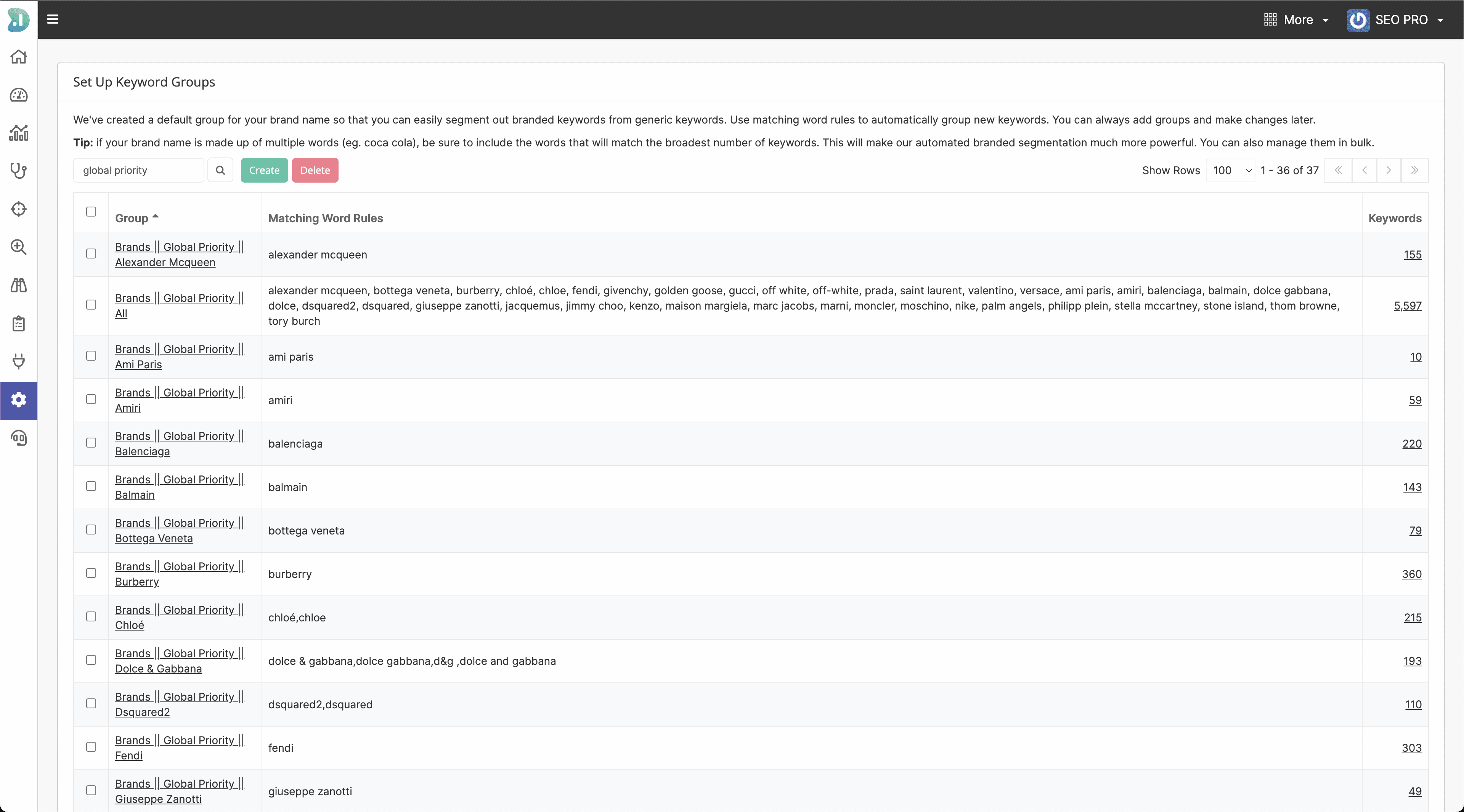The height and width of the screenshot is (812, 1464).
Task: Check the Burberry group checkbox
Action: 91,573
